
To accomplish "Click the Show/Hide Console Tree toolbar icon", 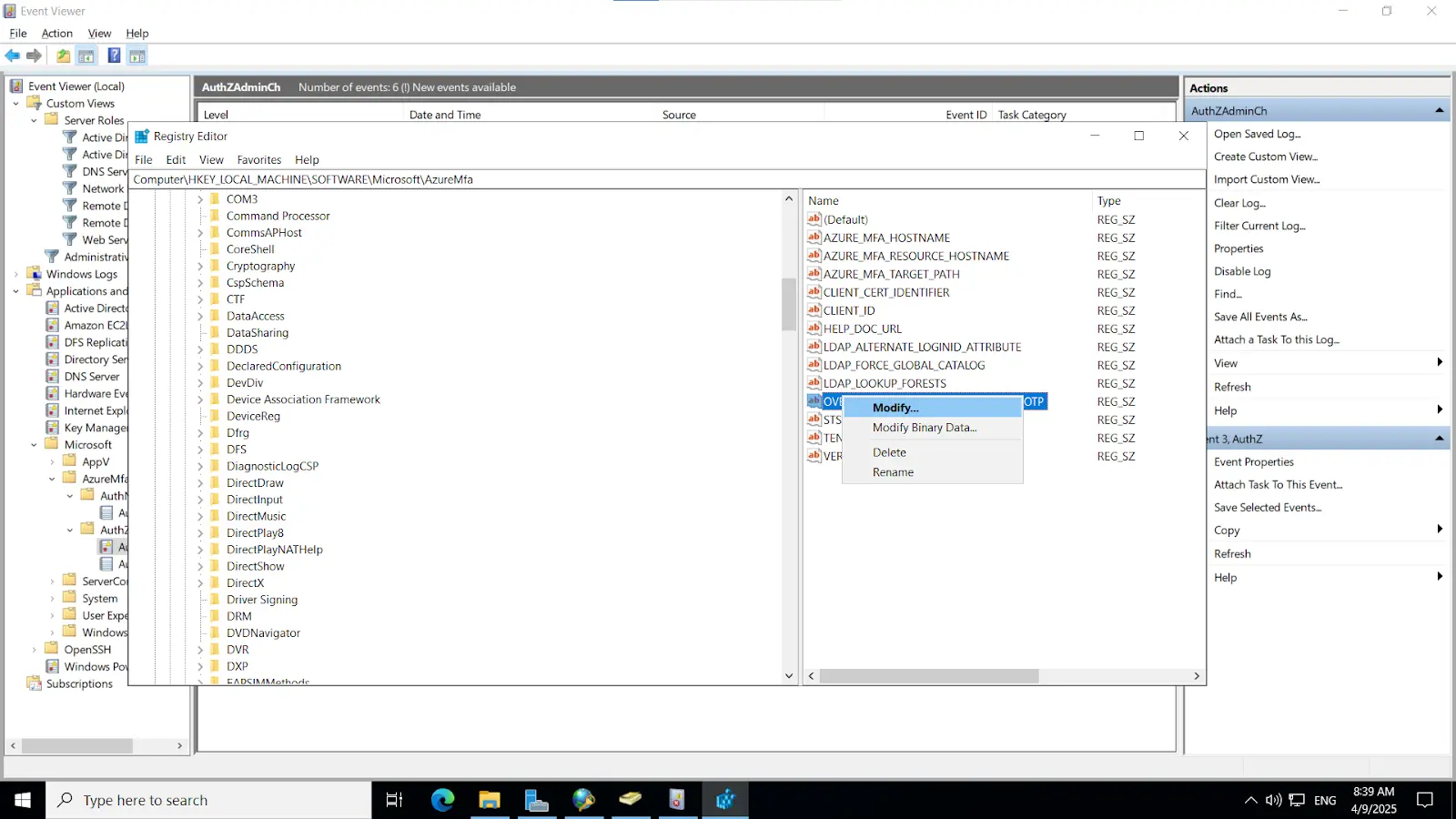I will point(86,56).
